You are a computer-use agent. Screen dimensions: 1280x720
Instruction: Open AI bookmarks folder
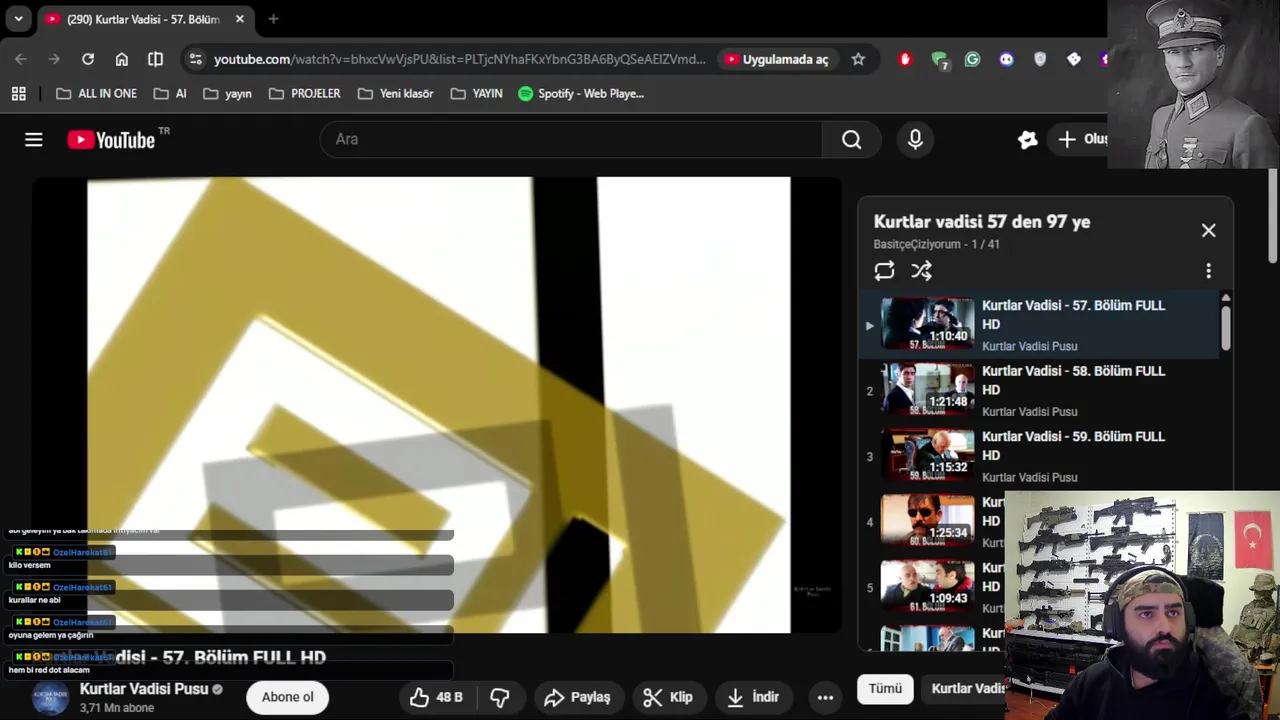(170, 94)
